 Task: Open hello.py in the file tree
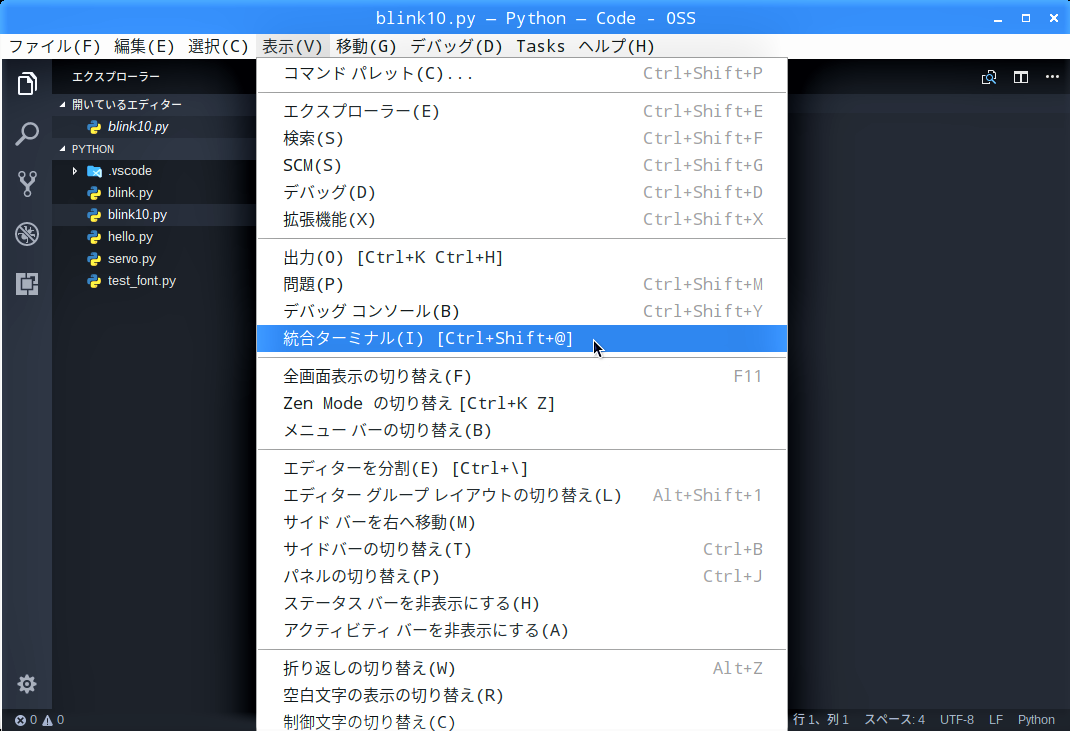[x=154, y=237]
